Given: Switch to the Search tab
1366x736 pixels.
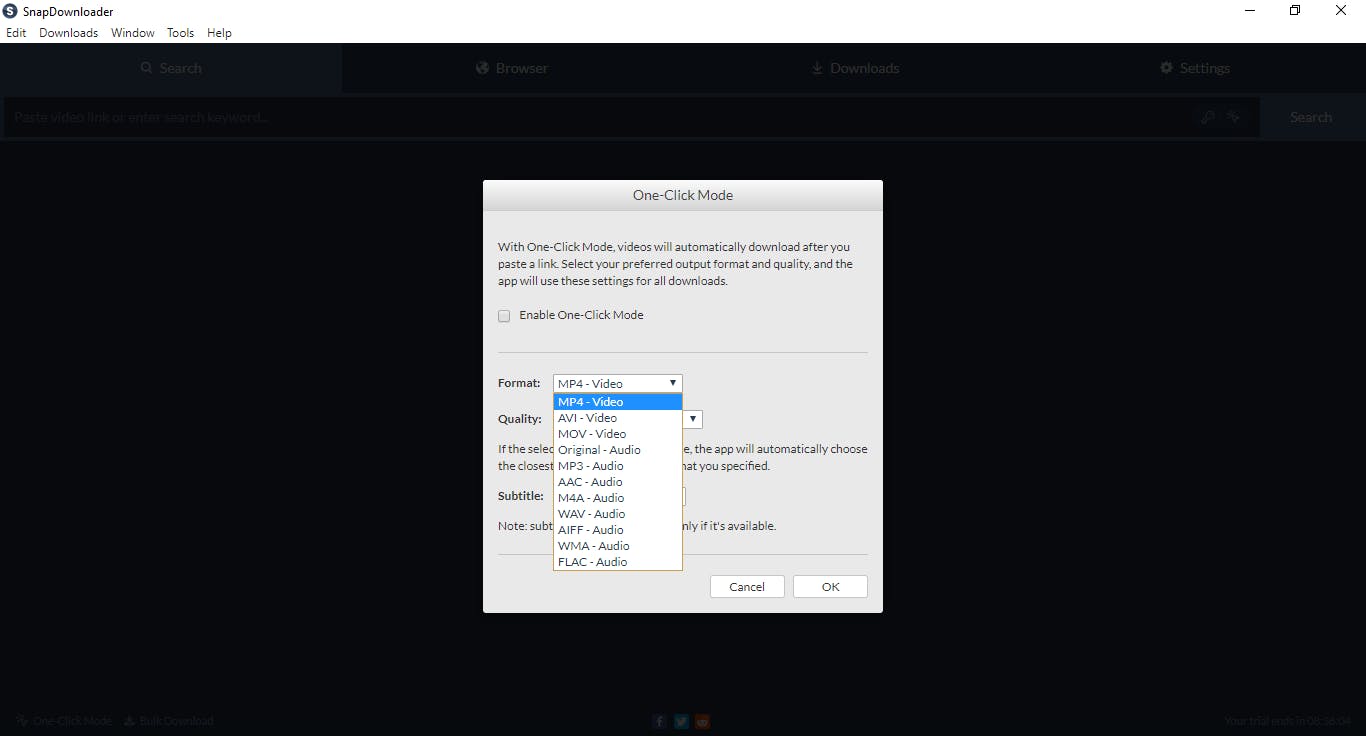Looking at the screenshot, I should click(171, 68).
